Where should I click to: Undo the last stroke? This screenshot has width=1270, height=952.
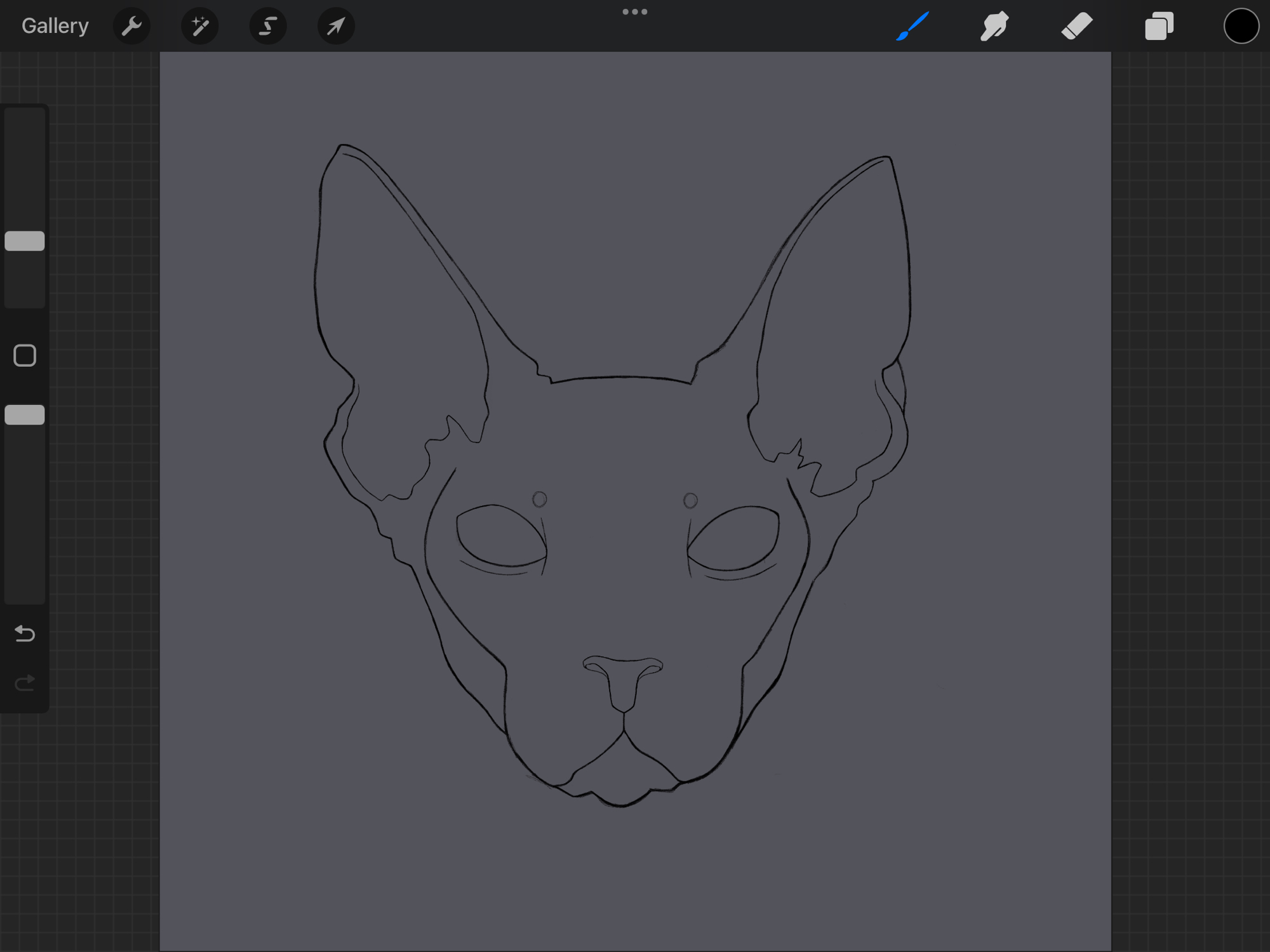coord(25,633)
